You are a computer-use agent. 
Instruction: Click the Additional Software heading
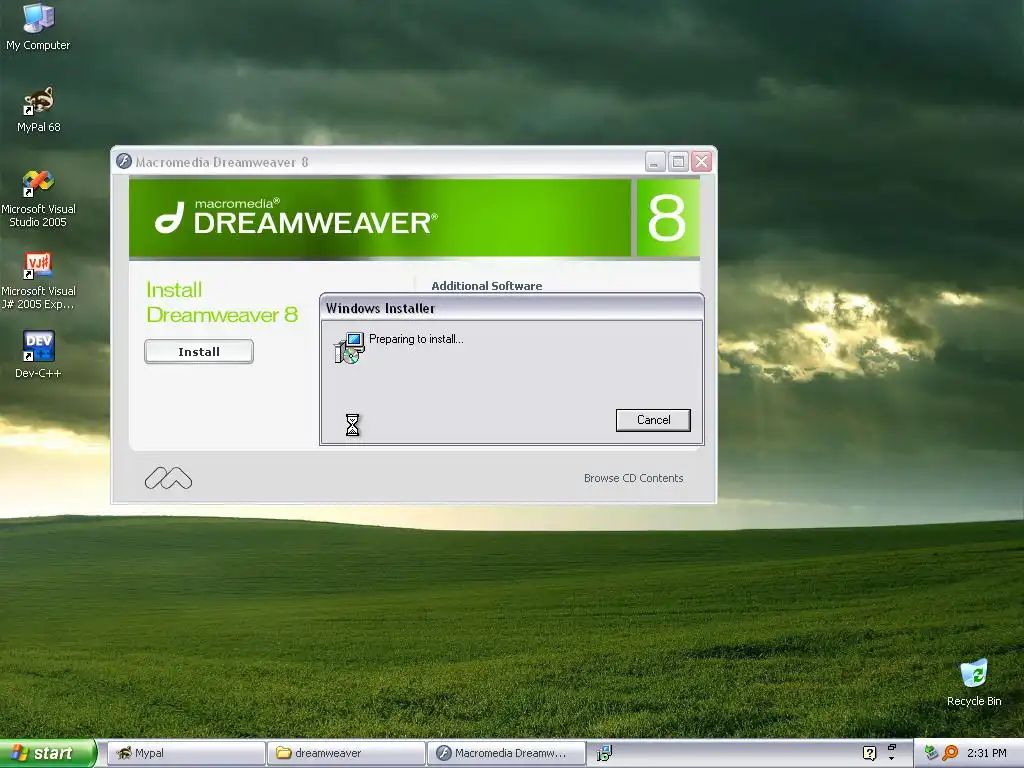(487, 285)
